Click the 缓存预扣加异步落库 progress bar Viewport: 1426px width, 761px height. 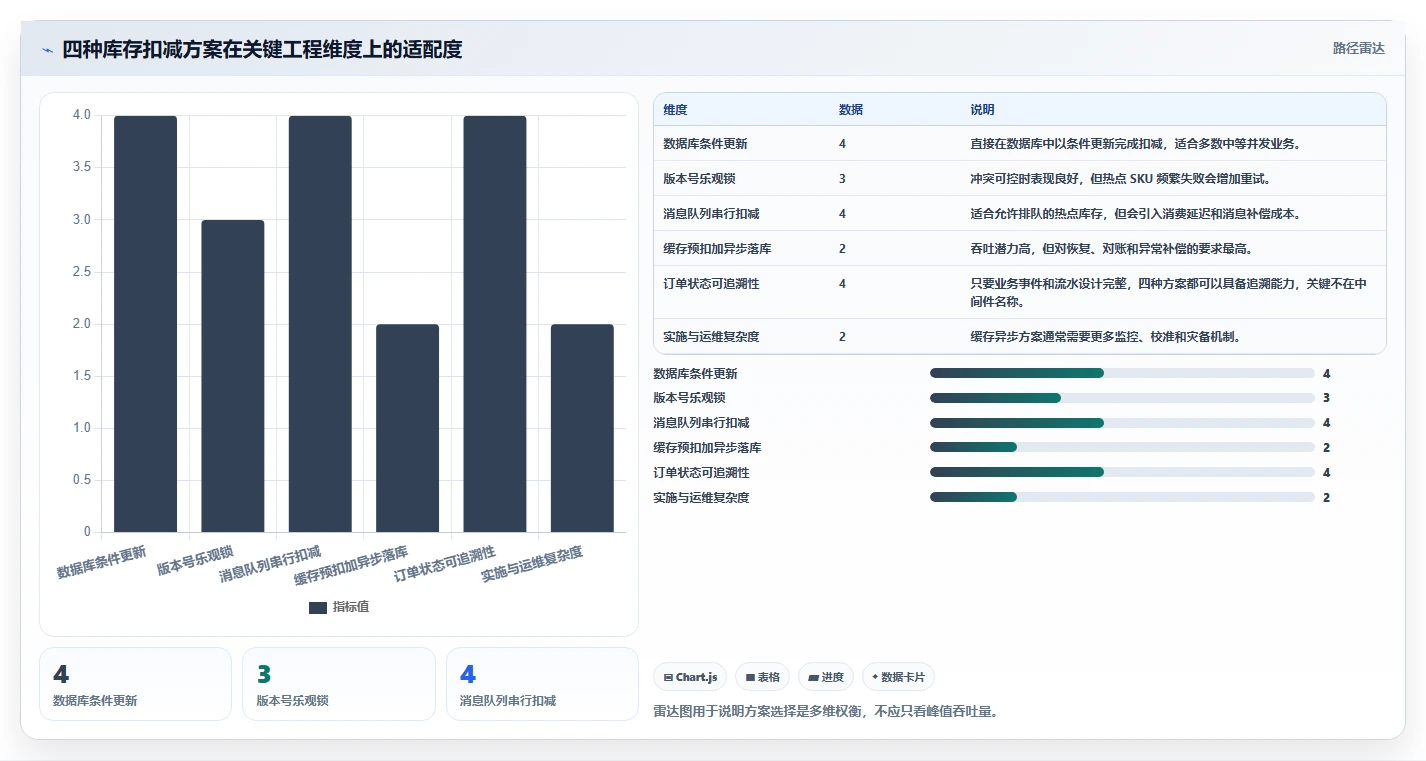tap(1122, 448)
